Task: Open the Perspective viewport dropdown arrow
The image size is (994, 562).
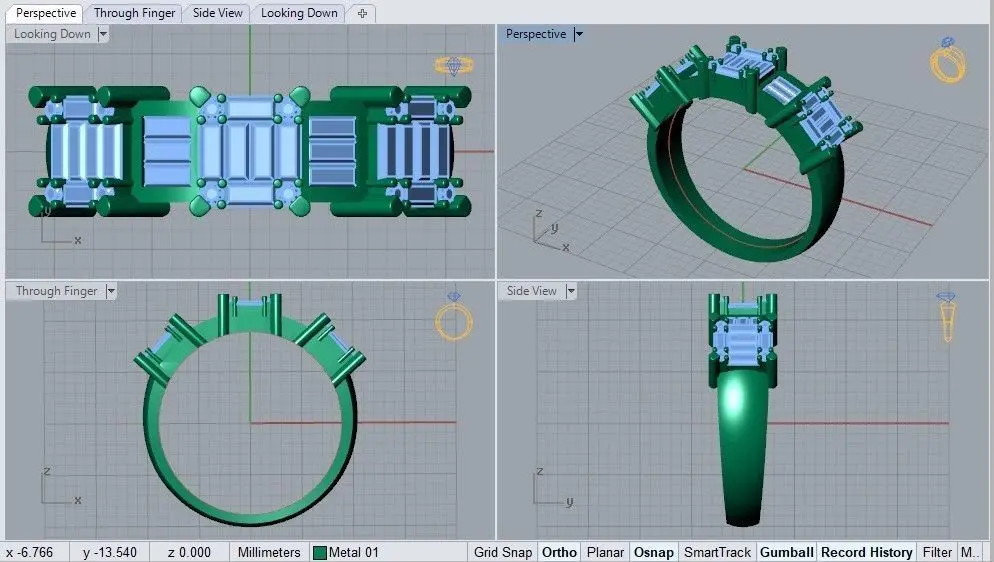Action: click(578, 34)
